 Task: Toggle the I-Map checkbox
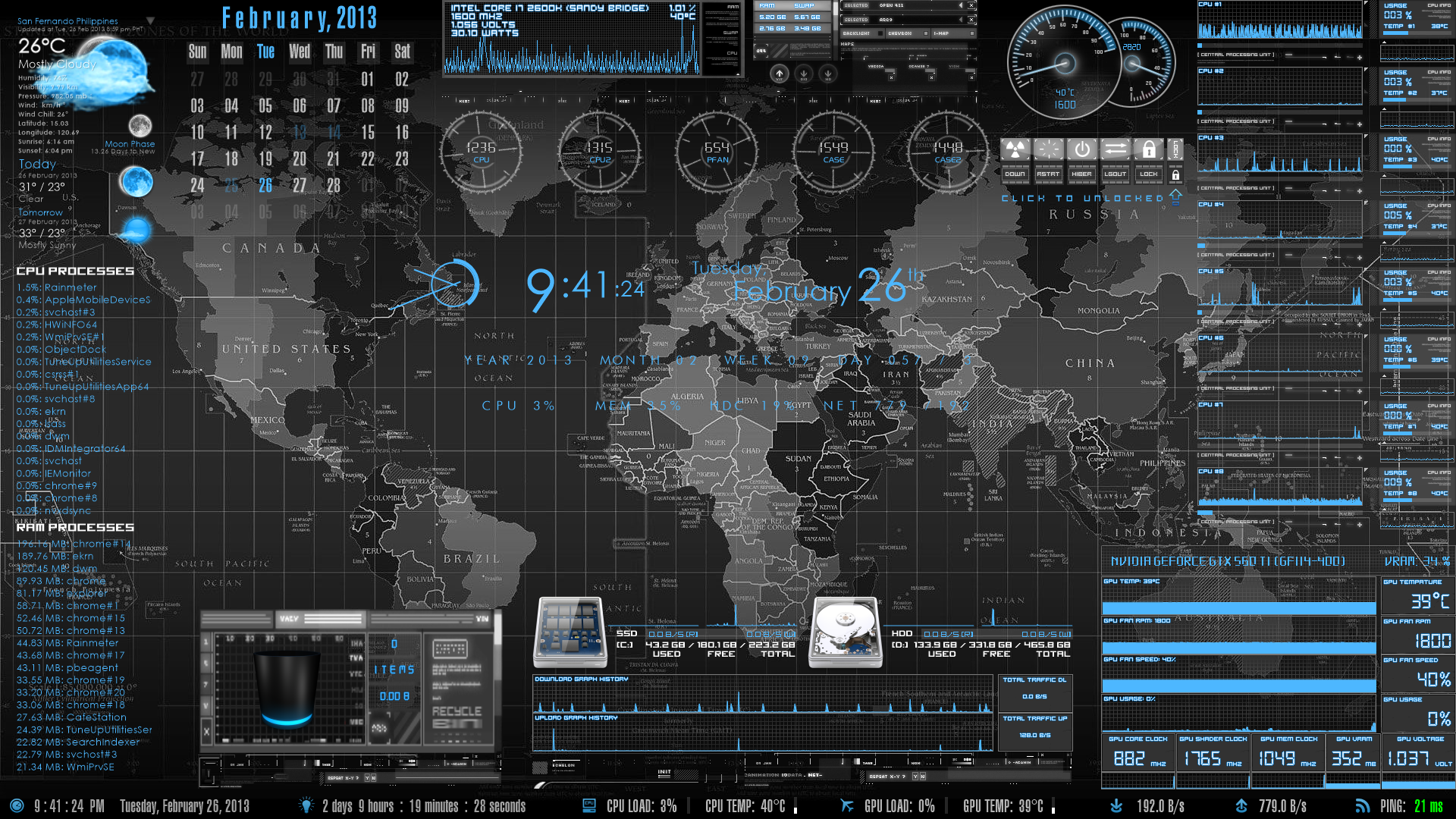[x=972, y=33]
